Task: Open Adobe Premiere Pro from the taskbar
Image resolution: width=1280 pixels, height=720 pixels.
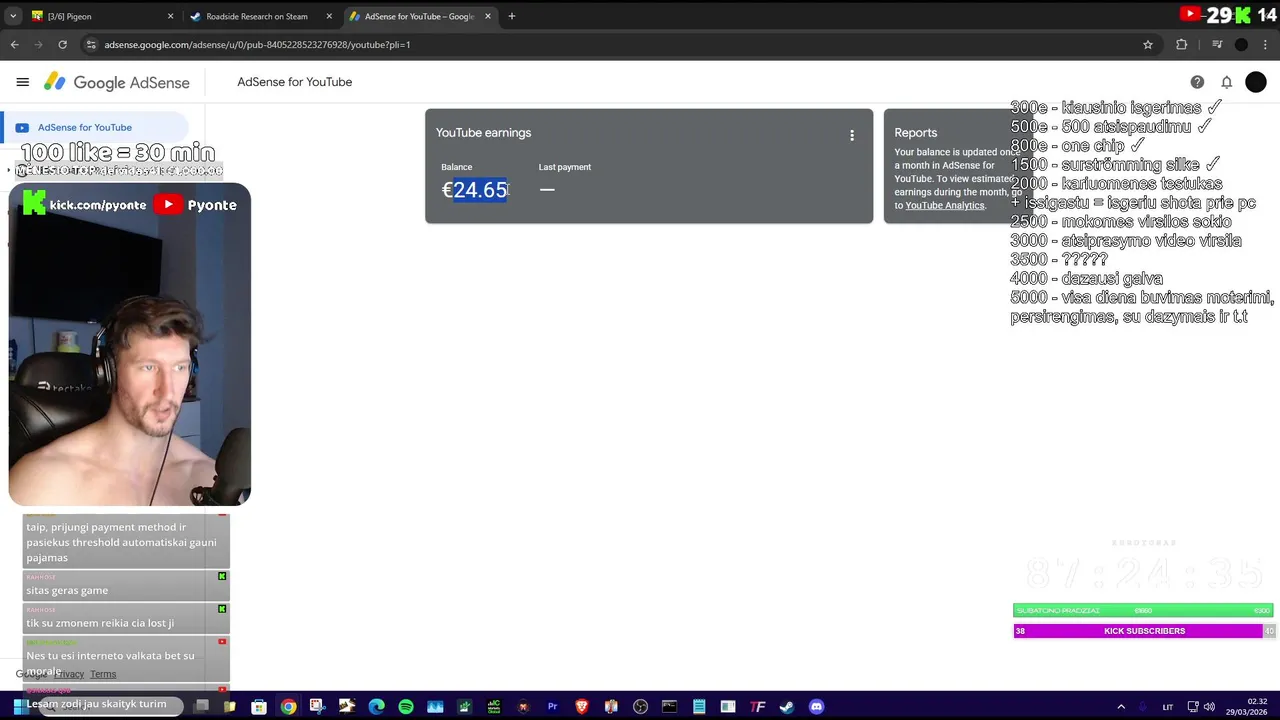Action: pyautogui.click(x=552, y=707)
